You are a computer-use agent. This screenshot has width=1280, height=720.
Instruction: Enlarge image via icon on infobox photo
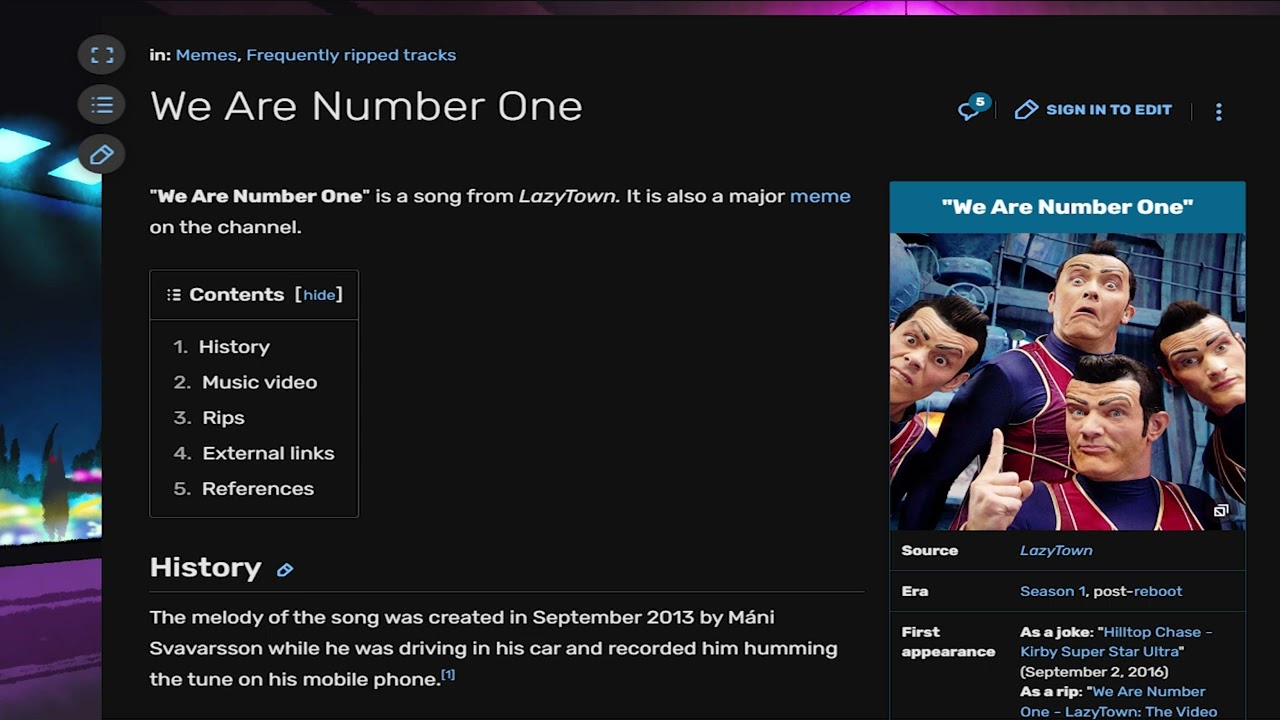pyautogui.click(x=1221, y=511)
